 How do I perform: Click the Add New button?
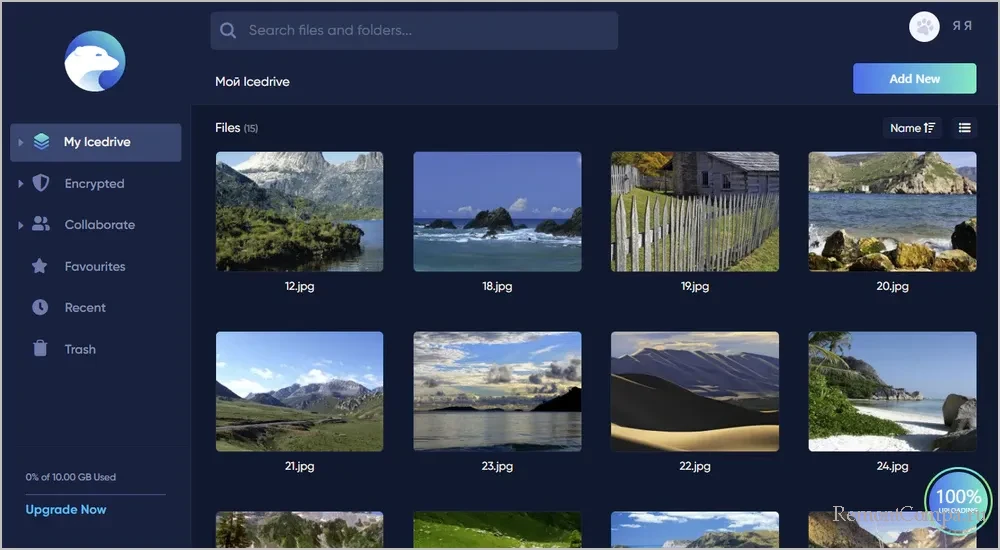tap(914, 79)
